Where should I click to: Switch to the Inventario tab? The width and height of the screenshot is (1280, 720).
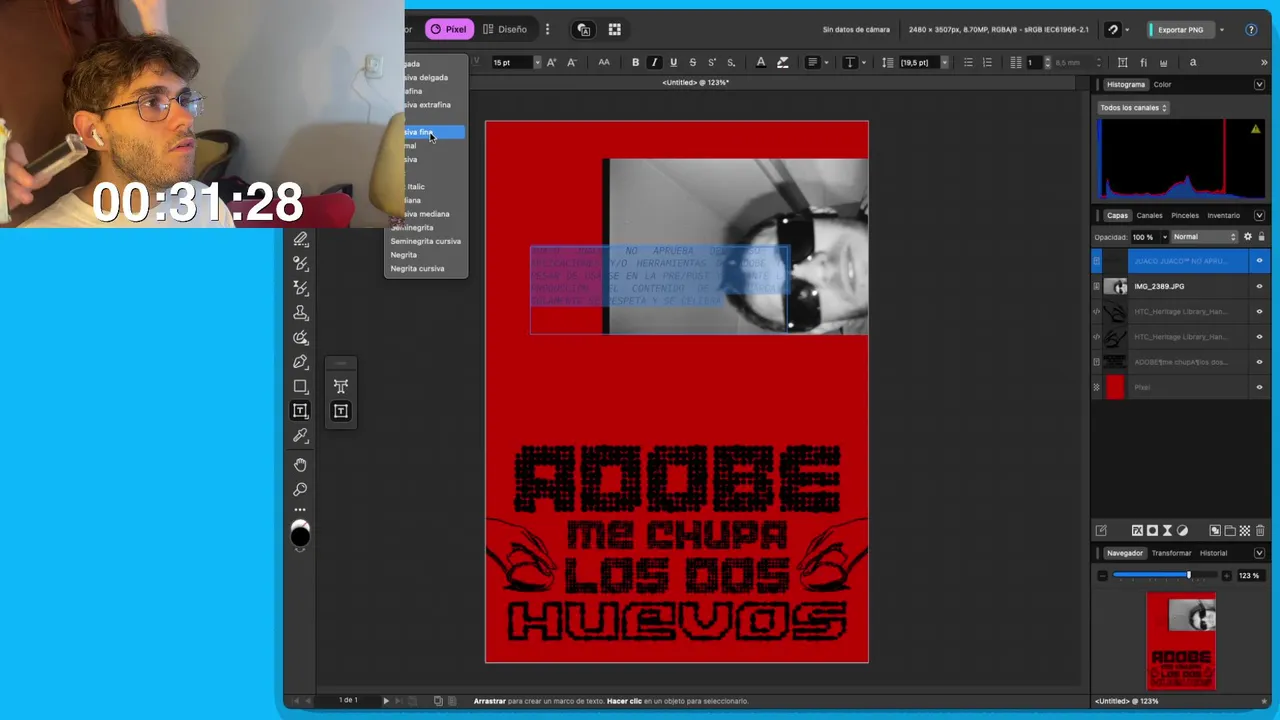(1223, 215)
